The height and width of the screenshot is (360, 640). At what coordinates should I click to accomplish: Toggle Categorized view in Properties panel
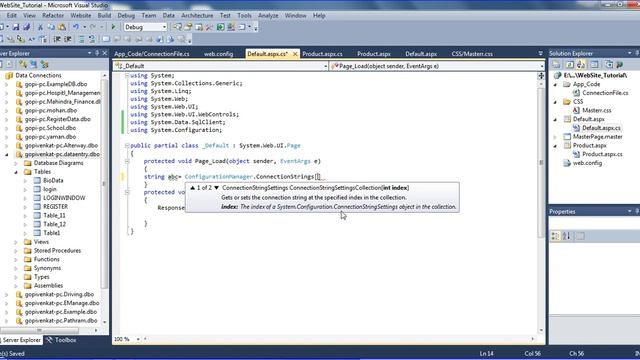[x=555, y=236]
